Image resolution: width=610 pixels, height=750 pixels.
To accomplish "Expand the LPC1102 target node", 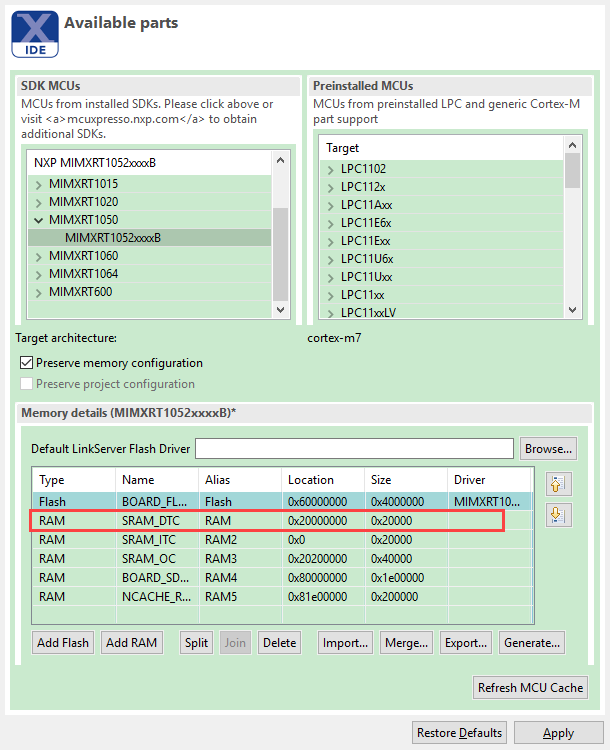I will coord(331,169).
